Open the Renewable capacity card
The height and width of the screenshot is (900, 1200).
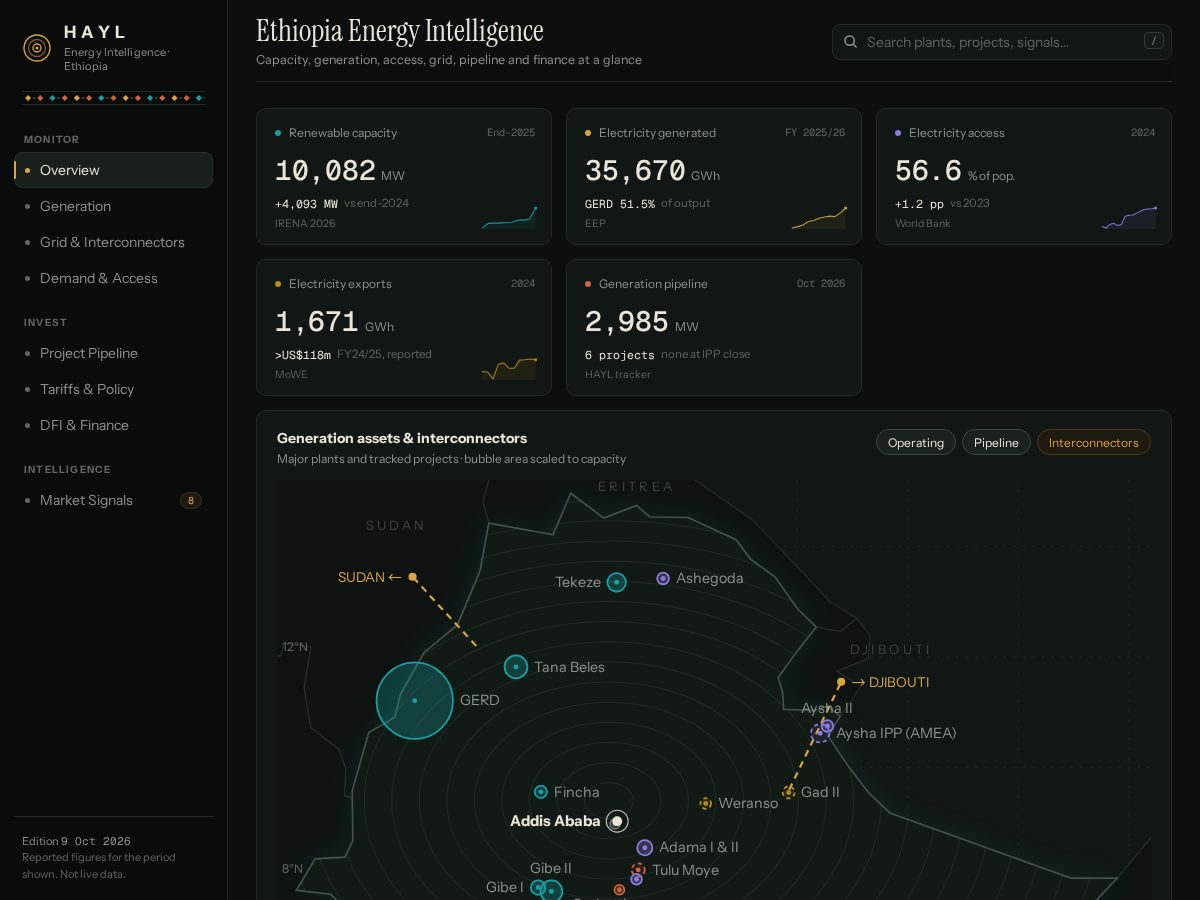coord(404,176)
